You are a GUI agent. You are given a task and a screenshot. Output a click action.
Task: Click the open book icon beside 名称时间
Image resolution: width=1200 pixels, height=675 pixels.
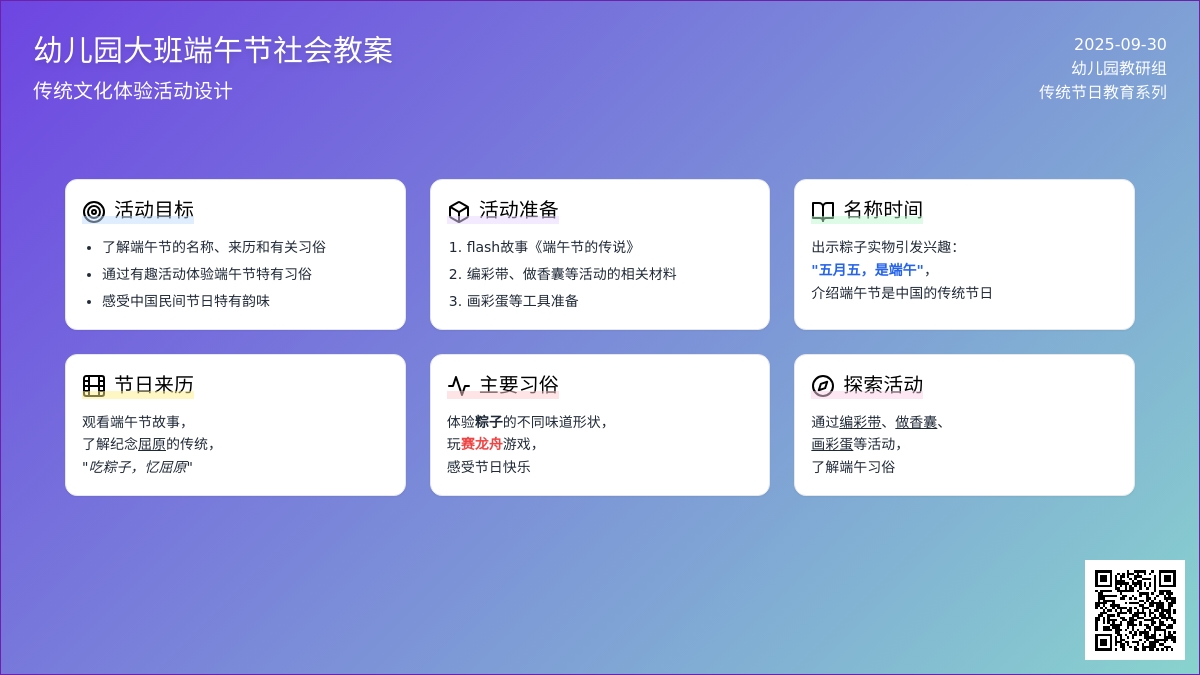click(822, 211)
